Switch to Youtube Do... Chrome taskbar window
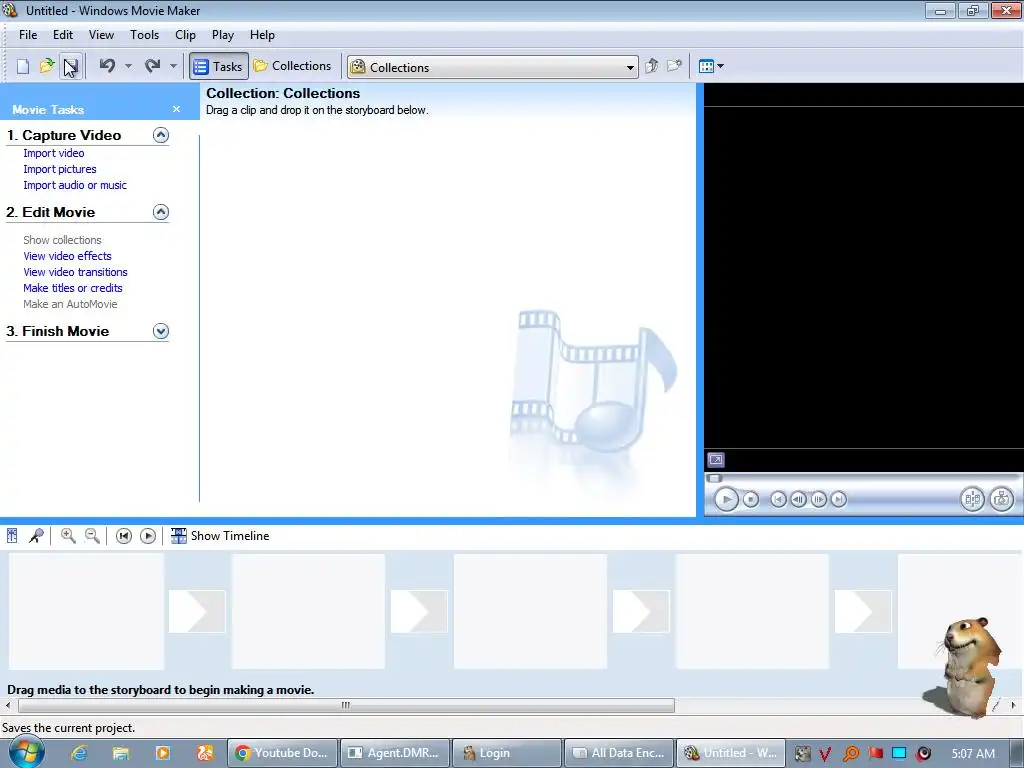Viewport: 1024px width, 768px height. coord(282,753)
